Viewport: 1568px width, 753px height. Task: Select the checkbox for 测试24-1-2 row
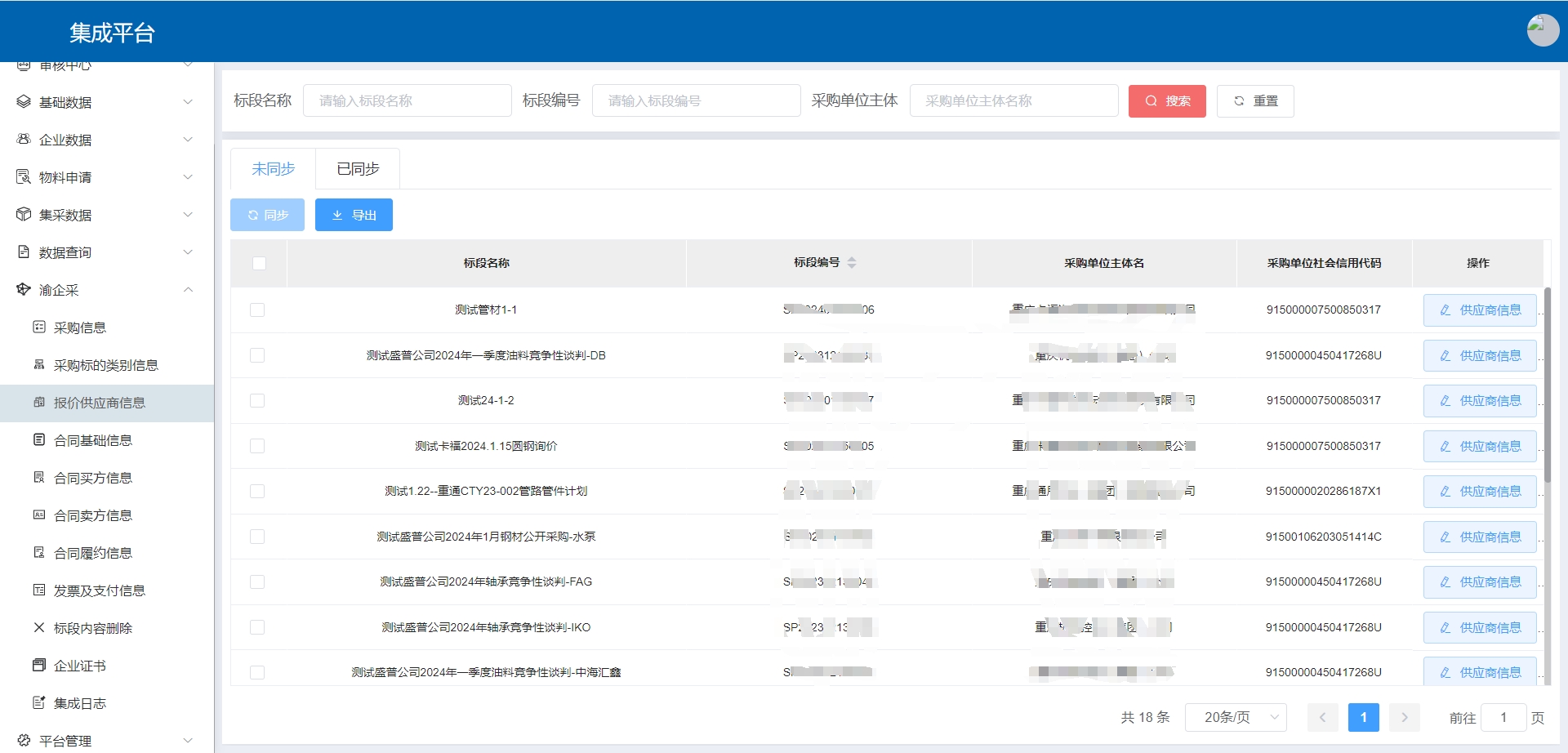(257, 401)
